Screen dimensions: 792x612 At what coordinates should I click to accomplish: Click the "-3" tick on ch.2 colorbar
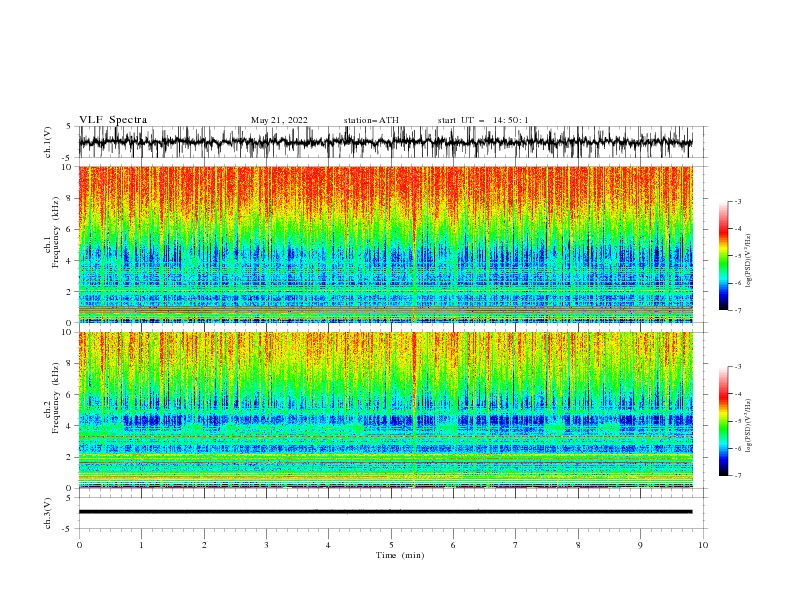coord(737,367)
